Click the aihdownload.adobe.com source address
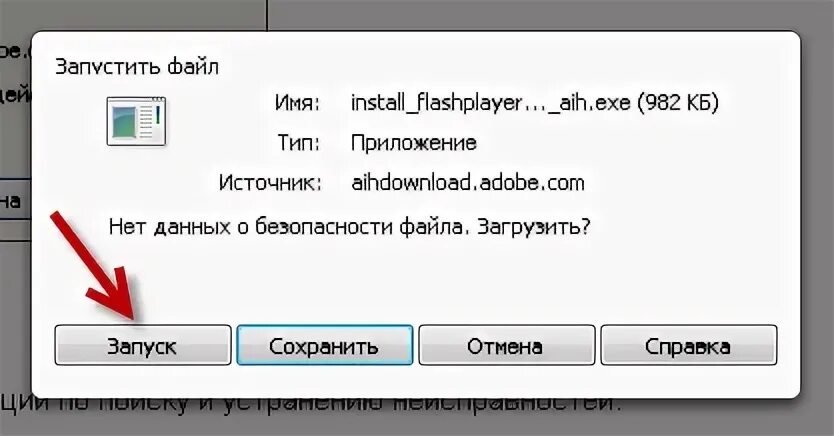Viewport: 834px width, 436px height. coord(468,182)
